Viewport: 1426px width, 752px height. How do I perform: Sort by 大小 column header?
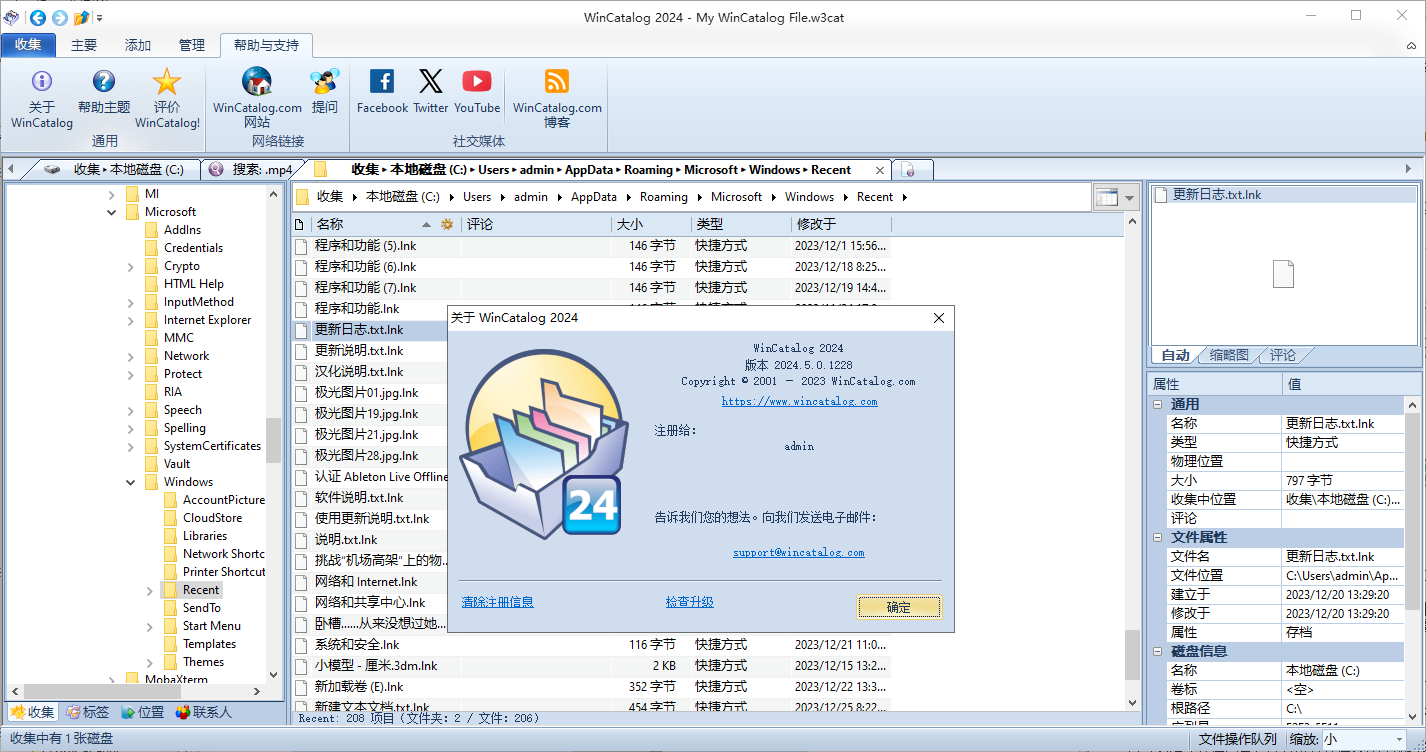pyautogui.click(x=651, y=224)
